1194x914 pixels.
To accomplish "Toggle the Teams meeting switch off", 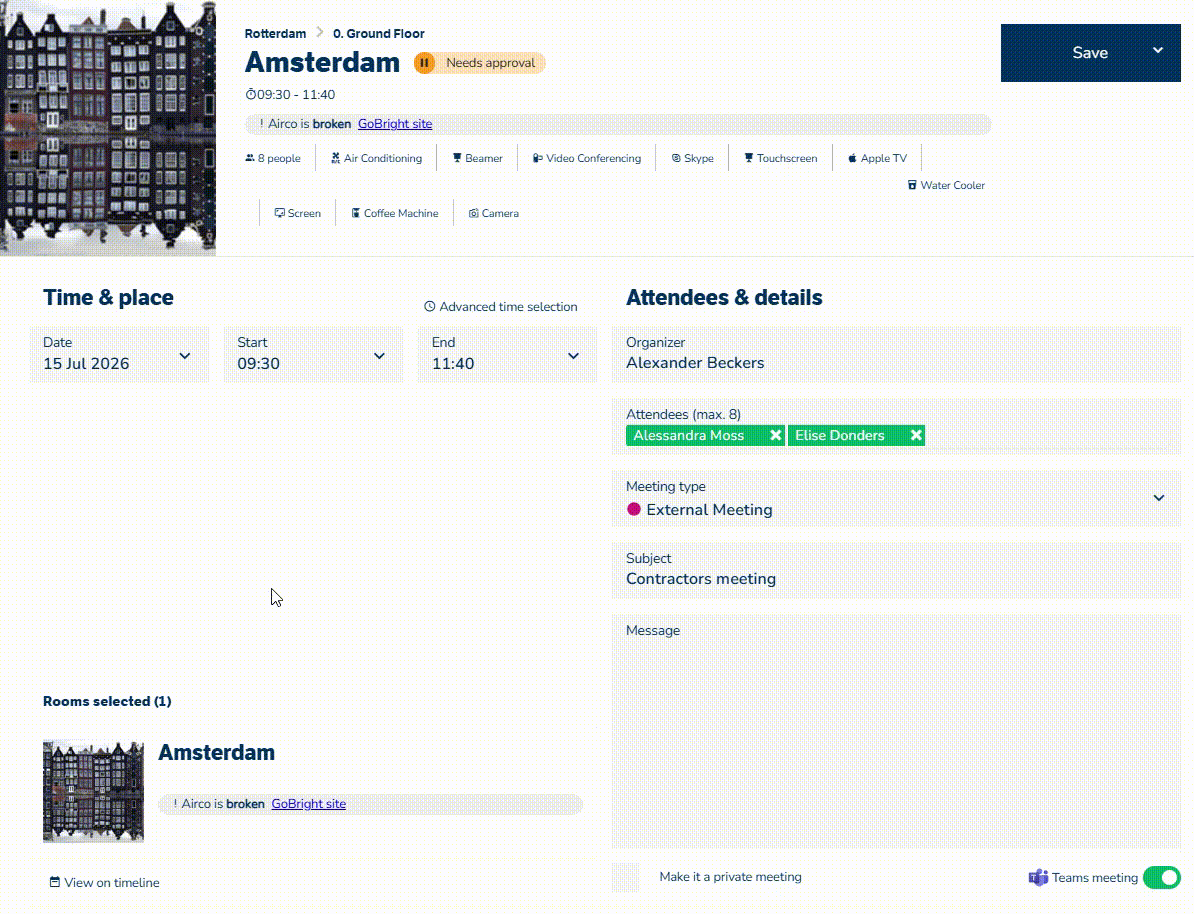I will (x=1161, y=877).
